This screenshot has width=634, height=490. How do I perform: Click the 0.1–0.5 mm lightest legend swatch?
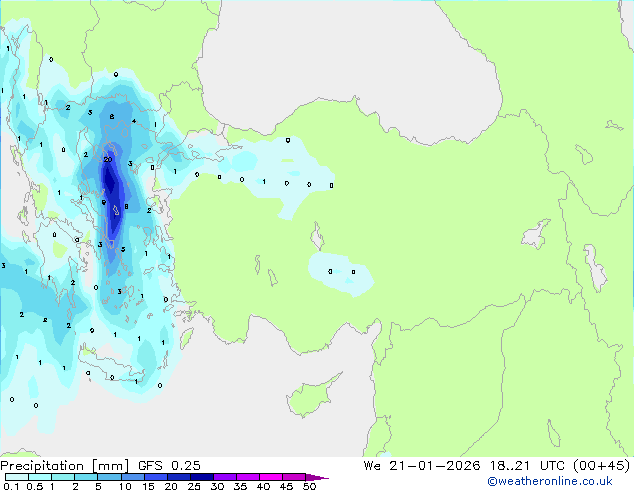pyautogui.click(x=17, y=477)
